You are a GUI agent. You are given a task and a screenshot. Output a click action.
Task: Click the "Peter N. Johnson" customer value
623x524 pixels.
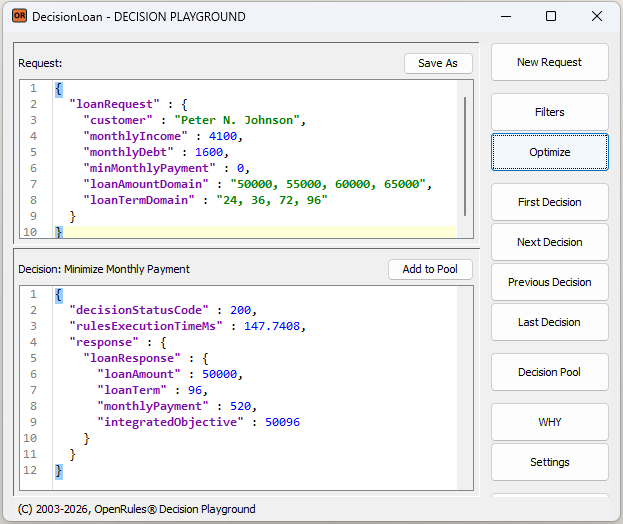click(x=237, y=120)
